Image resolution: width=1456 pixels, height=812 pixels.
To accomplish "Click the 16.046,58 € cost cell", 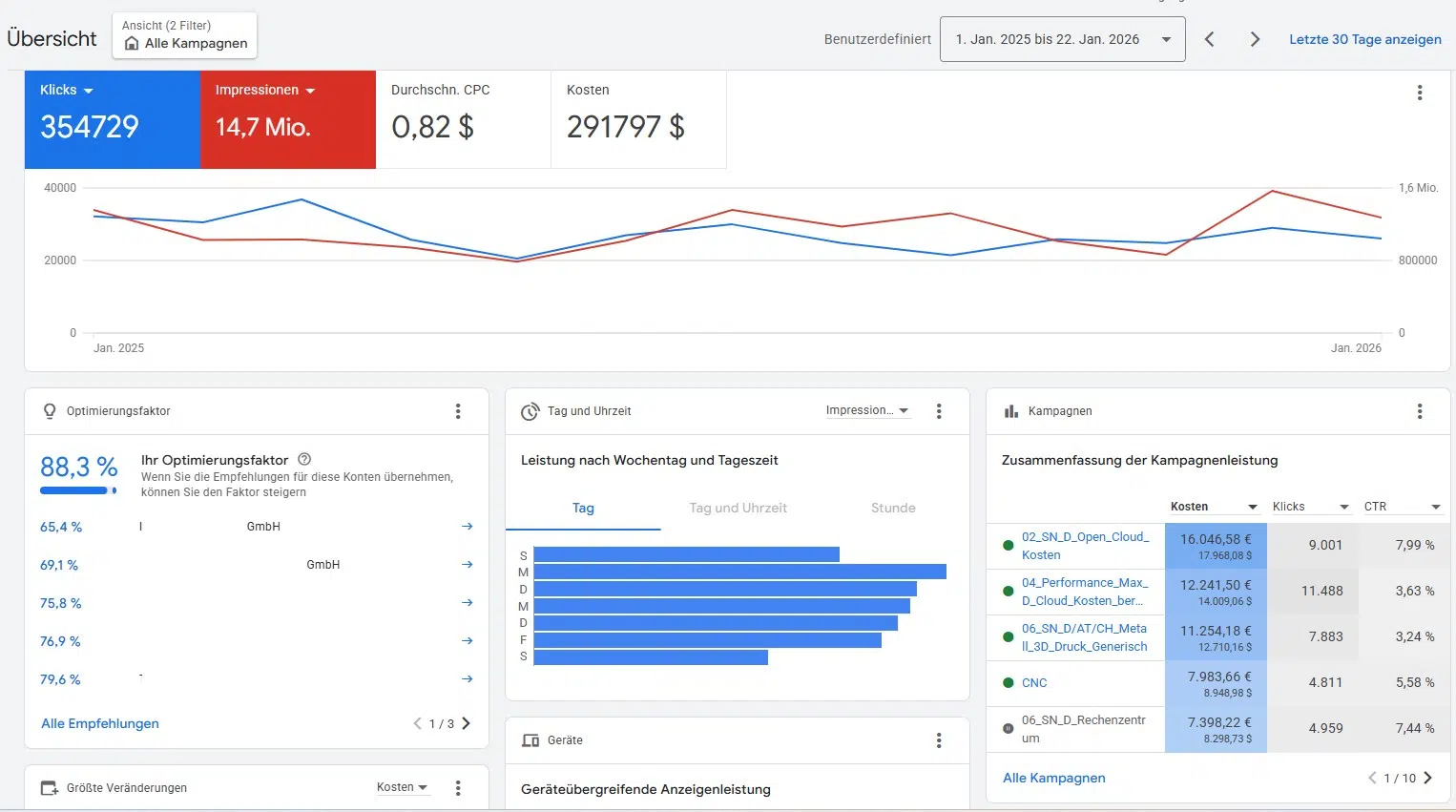I will tap(1216, 546).
